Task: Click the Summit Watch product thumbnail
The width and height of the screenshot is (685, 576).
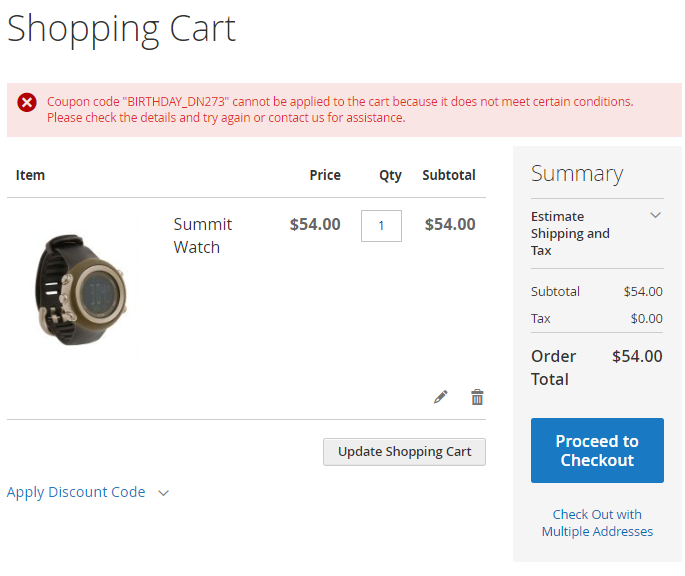Action: tap(82, 289)
